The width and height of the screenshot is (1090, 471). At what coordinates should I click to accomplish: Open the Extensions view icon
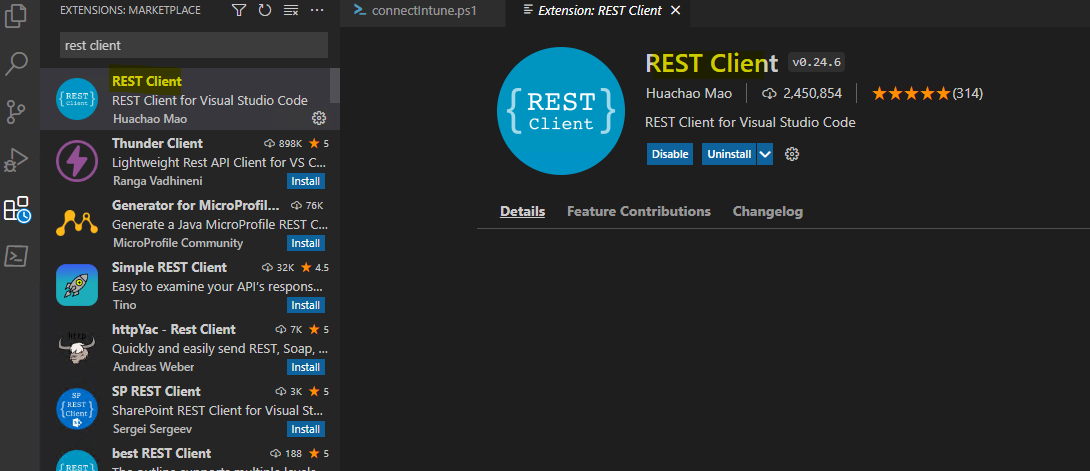16,208
